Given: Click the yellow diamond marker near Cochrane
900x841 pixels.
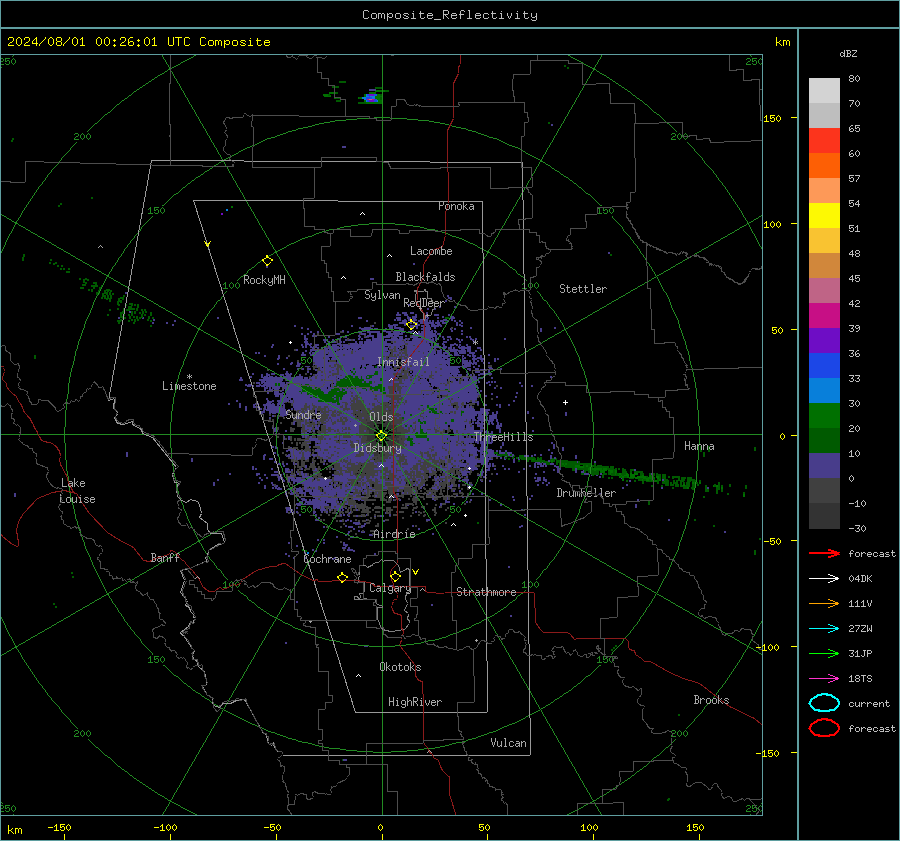Looking at the screenshot, I should pyautogui.click(x=343, y=577).
